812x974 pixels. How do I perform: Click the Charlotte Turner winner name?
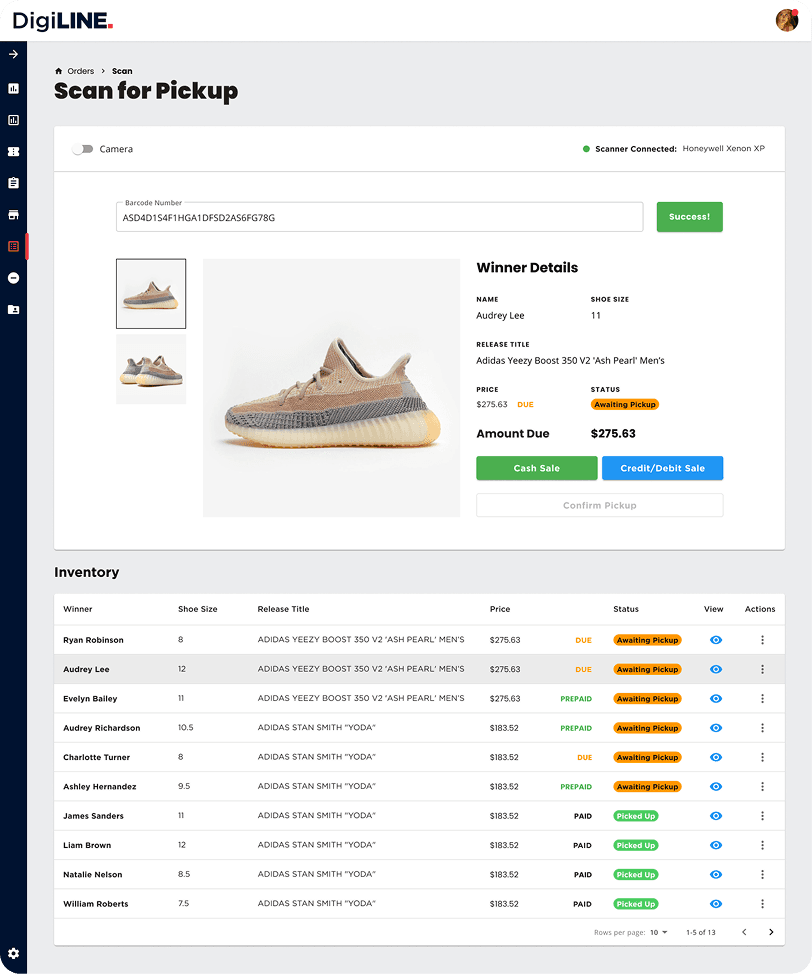96,757
